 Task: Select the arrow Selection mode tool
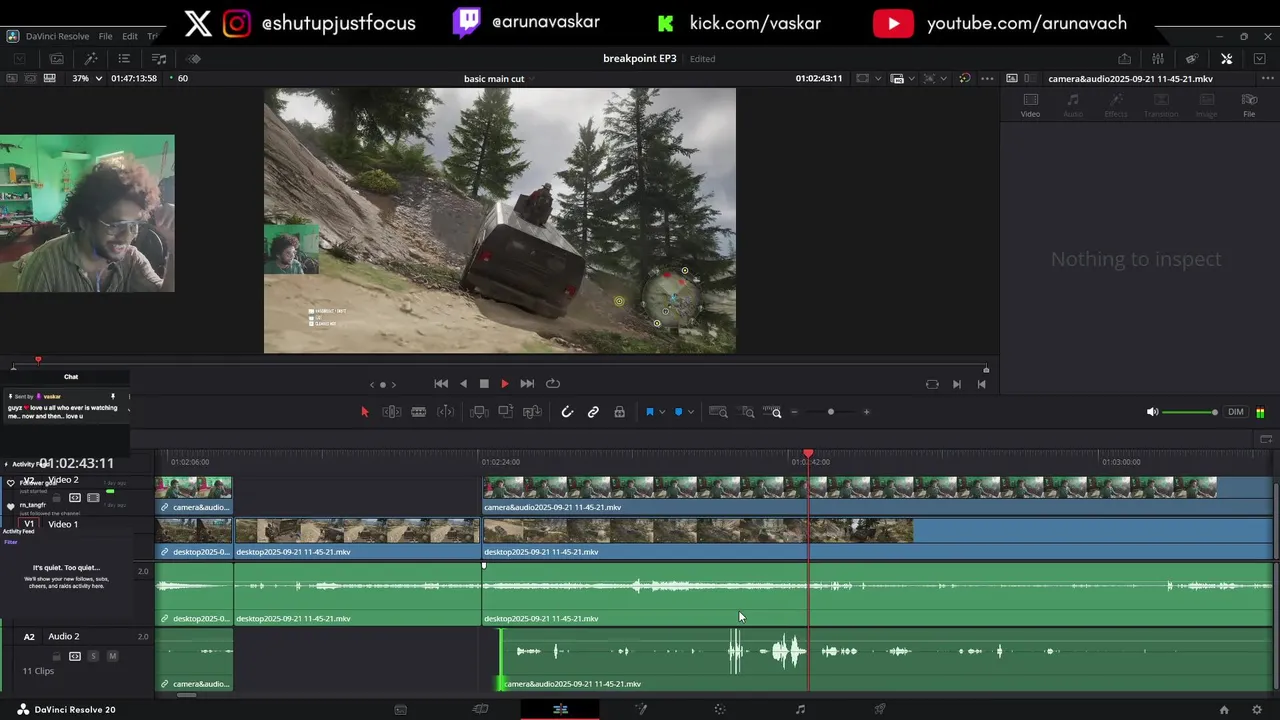364,412
